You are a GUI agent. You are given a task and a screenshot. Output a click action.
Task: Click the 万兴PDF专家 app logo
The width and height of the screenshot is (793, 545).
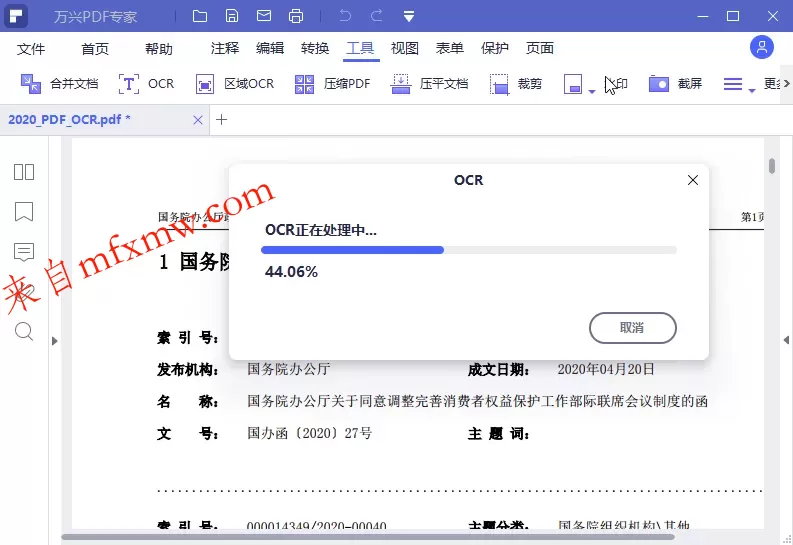point(16,16)
